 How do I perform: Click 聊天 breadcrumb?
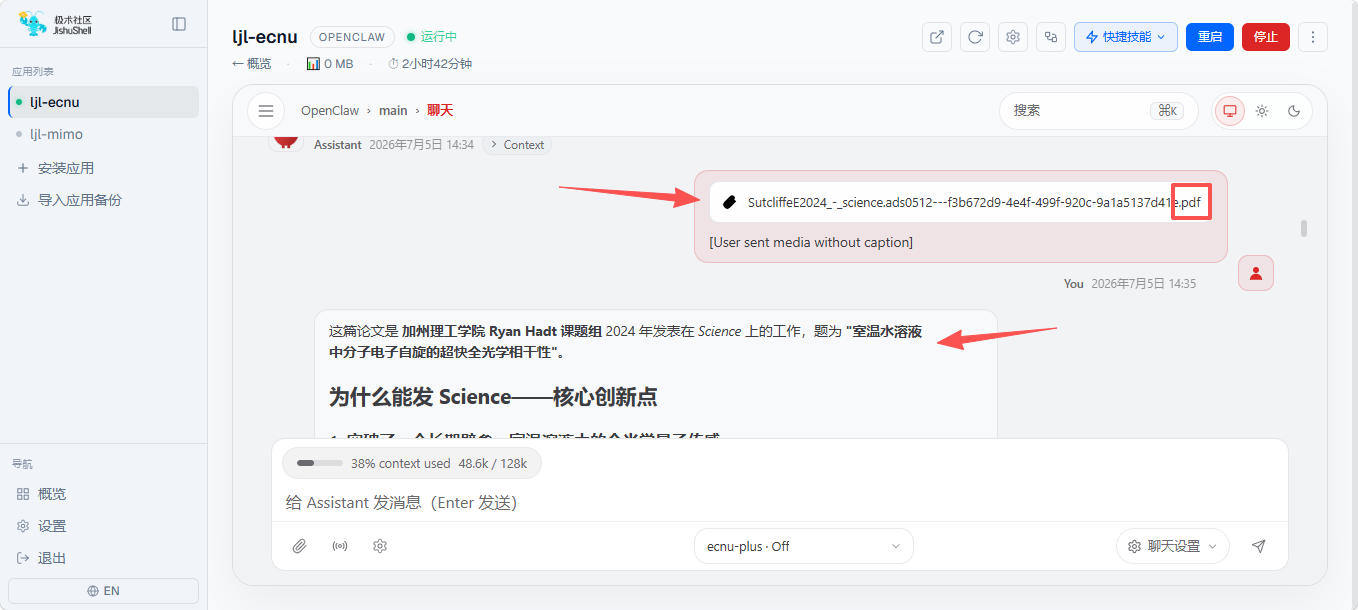tap(440, 111)
